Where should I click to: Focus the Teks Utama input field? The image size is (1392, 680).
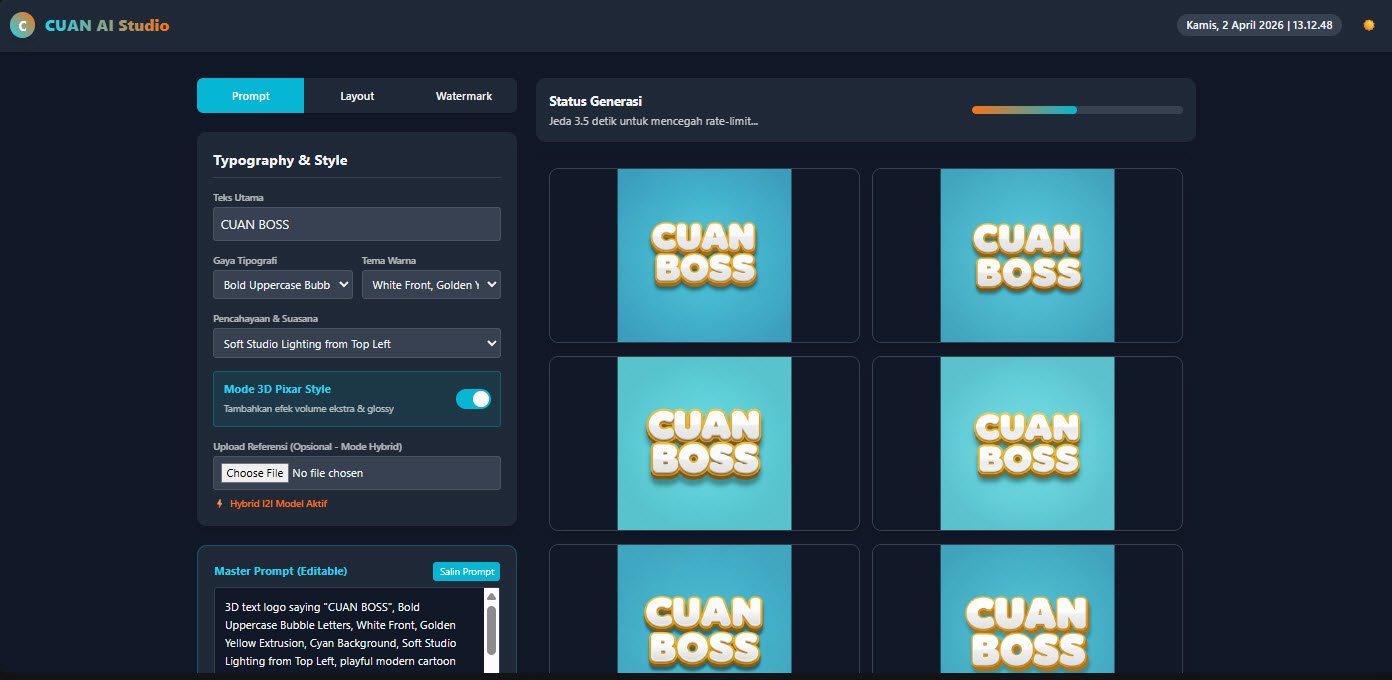357,224
